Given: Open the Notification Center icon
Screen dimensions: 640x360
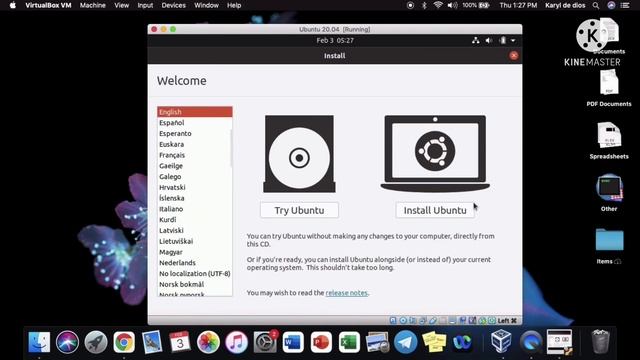Looking at the screenshot, I should point(625,5).
